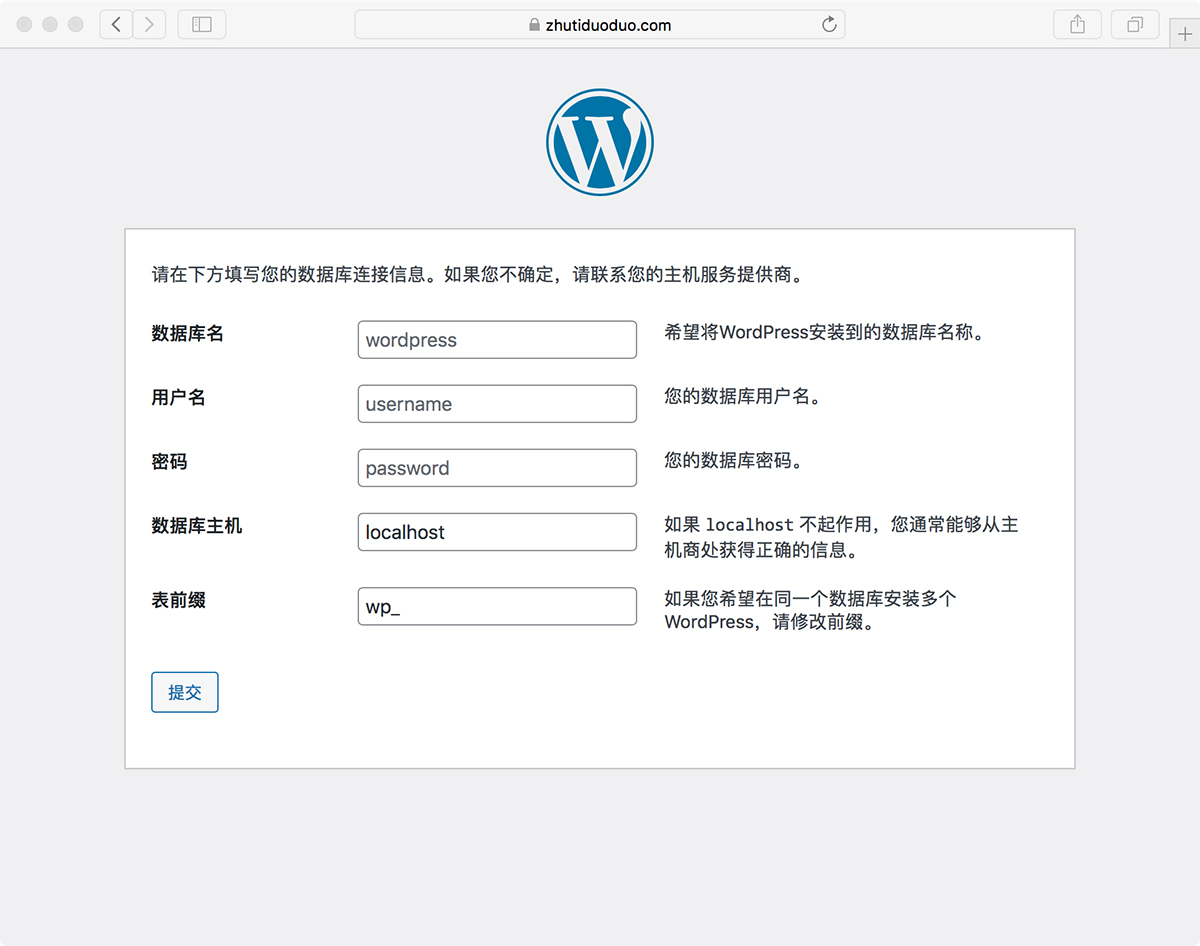Click the 密码 label

coord(170,461)
